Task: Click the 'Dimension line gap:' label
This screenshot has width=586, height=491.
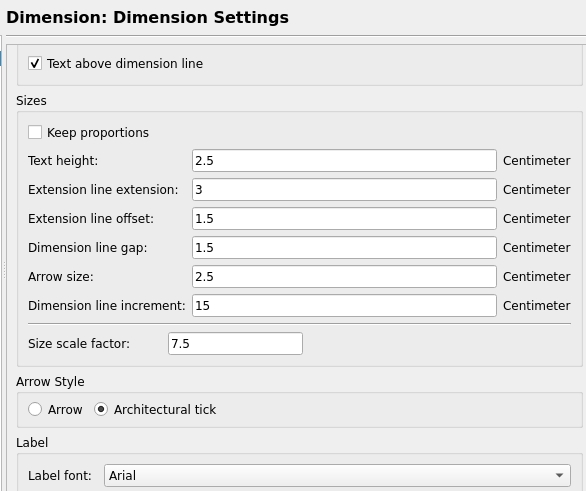Action: pos(88,248)
